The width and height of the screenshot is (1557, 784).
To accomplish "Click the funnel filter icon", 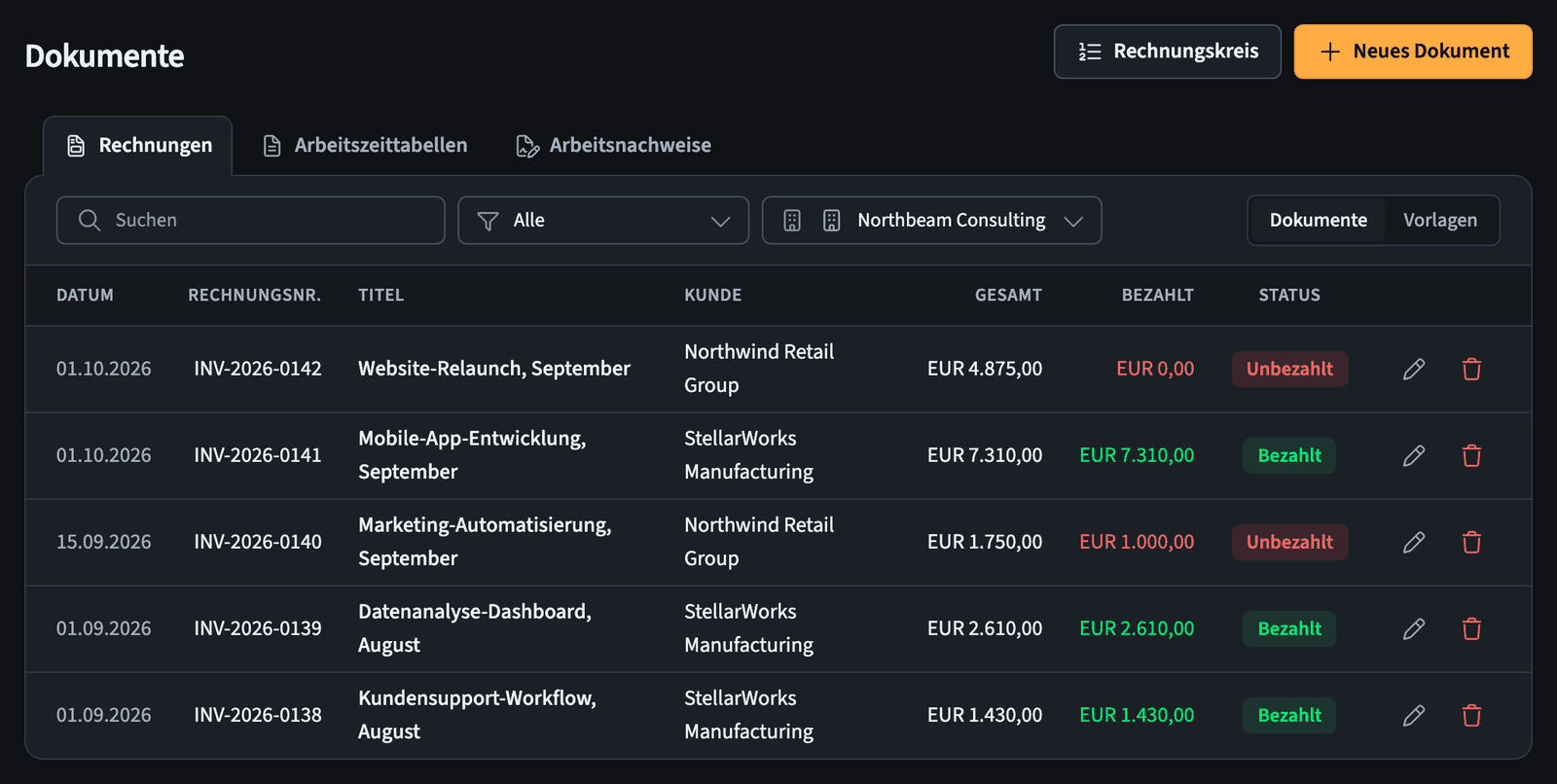I will coord(489,221).
